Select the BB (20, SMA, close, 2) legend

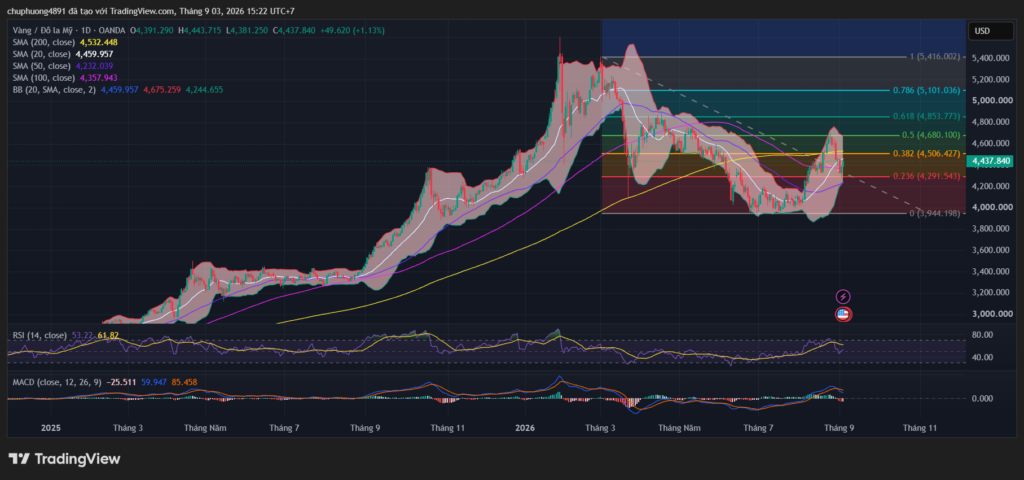pyautogui.click(x=54, y=89)
